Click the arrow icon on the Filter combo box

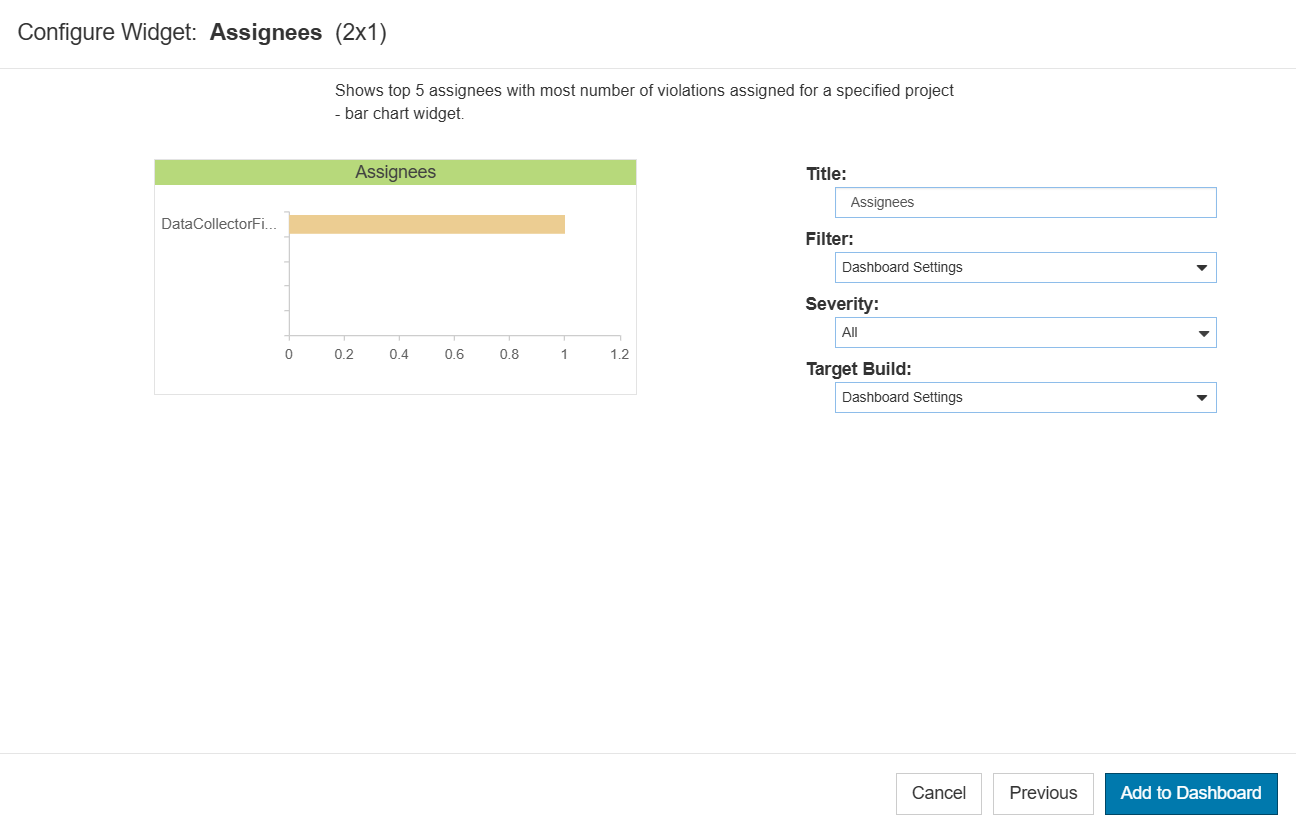coord(1202,268)
